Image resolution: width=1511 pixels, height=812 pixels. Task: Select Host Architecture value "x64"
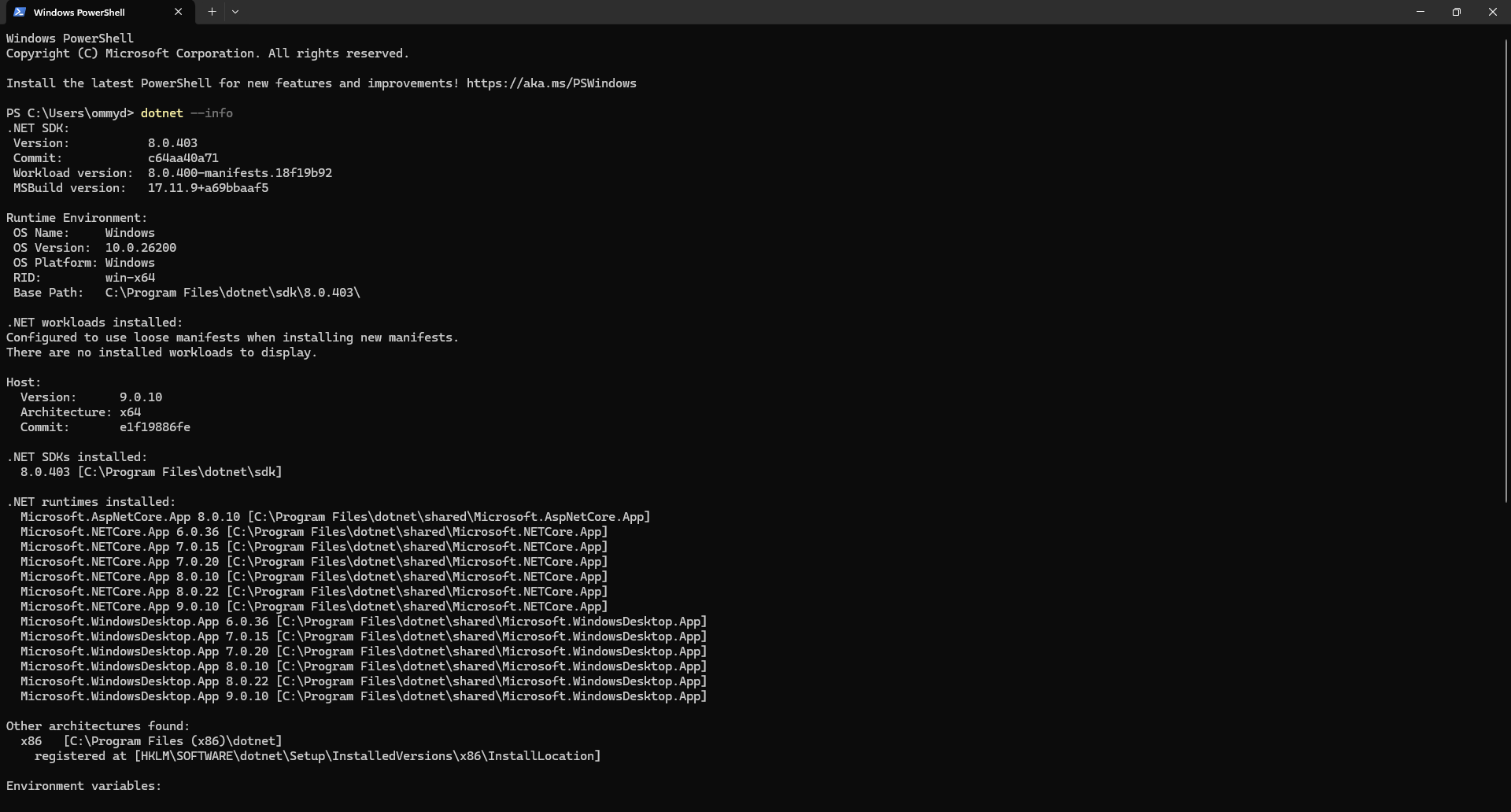coord(130,412)
